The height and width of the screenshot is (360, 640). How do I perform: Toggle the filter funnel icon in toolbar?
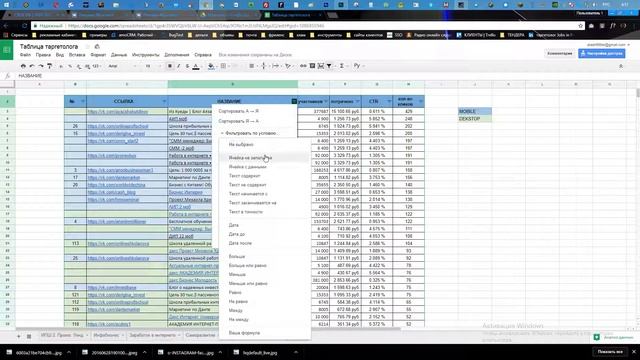pos(329,66)
